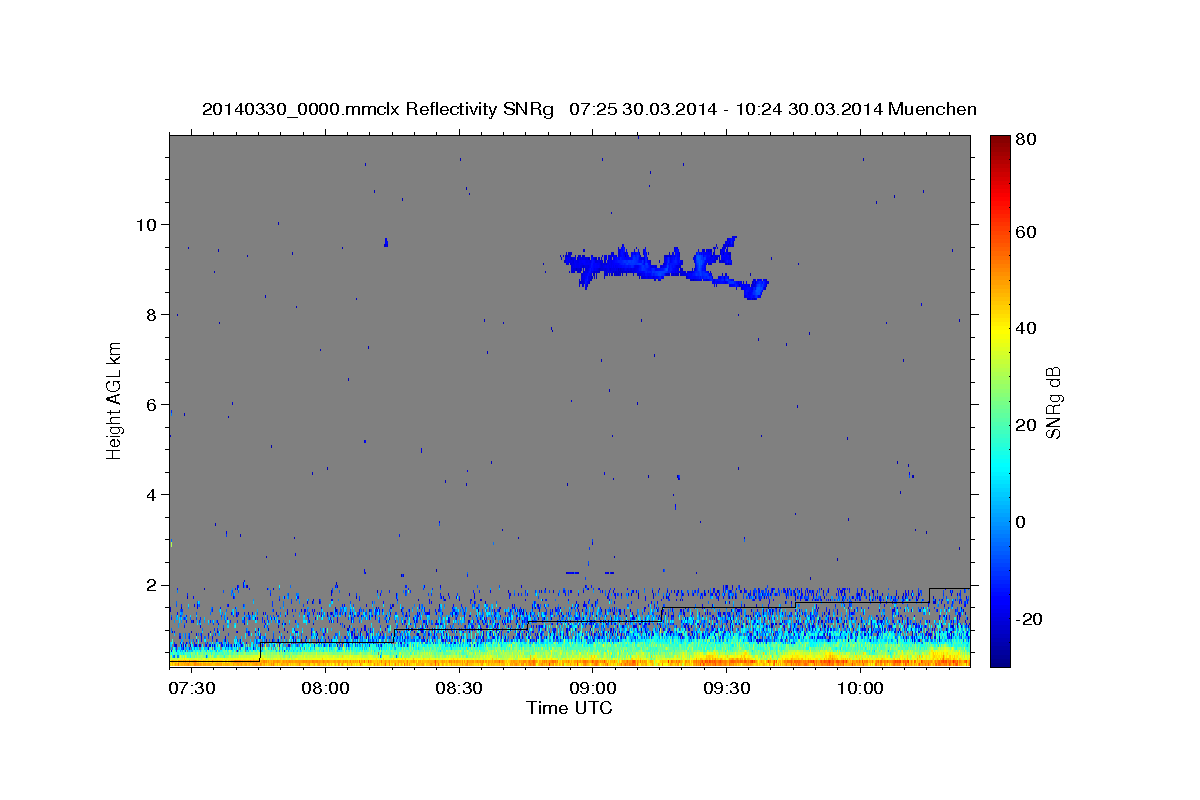Click the 09:00 time tick label
Image resolution: width=1200 pixels, height=800 pixels.
592,688
